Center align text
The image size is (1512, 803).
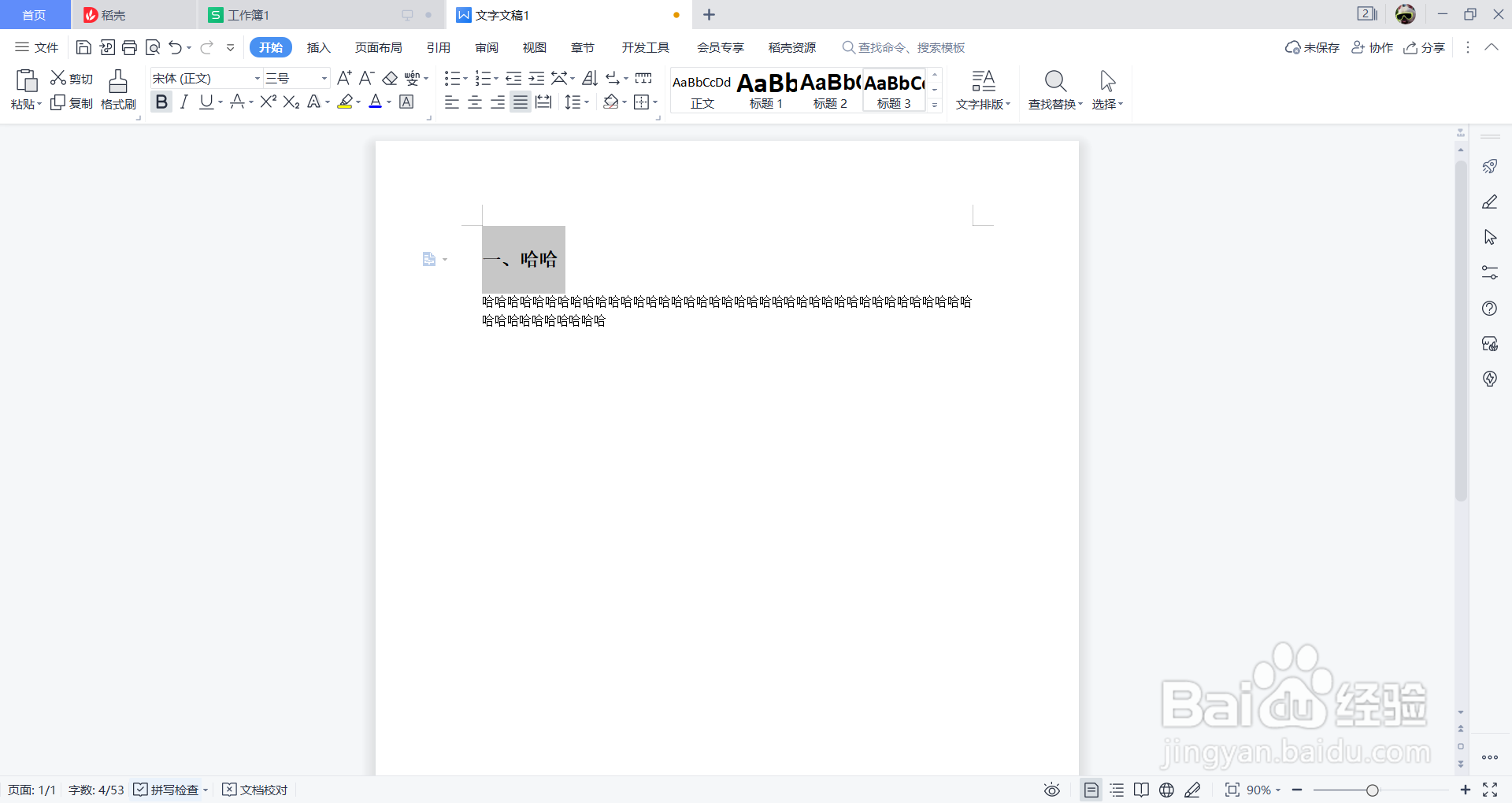475,102
